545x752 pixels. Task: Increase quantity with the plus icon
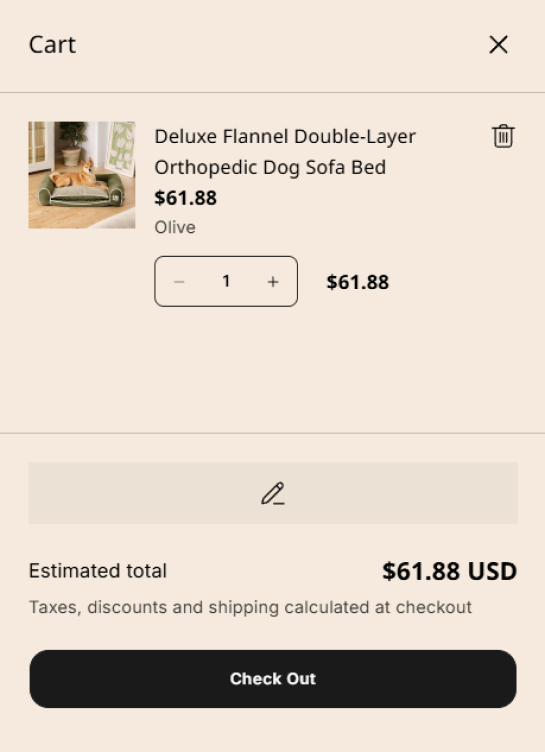coord(272,282)
